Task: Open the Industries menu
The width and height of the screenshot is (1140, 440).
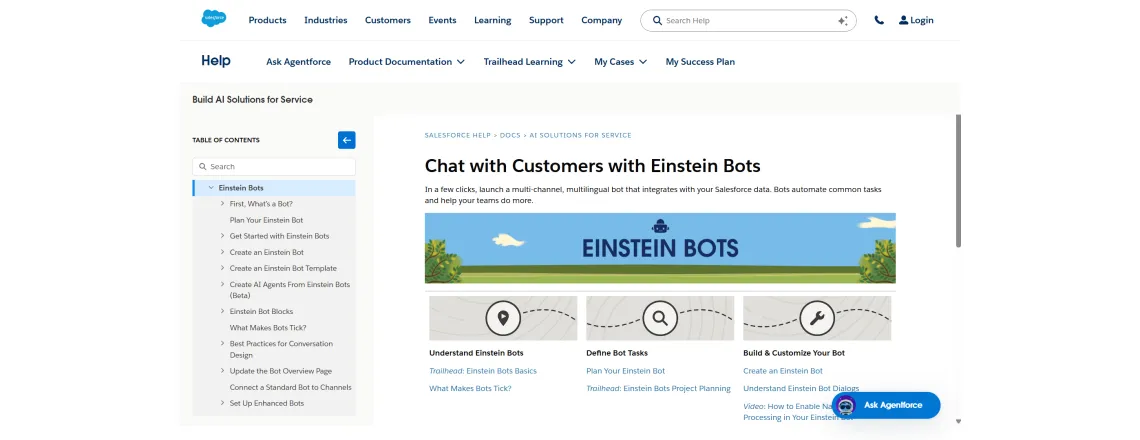Action: (x=326, y=20)
